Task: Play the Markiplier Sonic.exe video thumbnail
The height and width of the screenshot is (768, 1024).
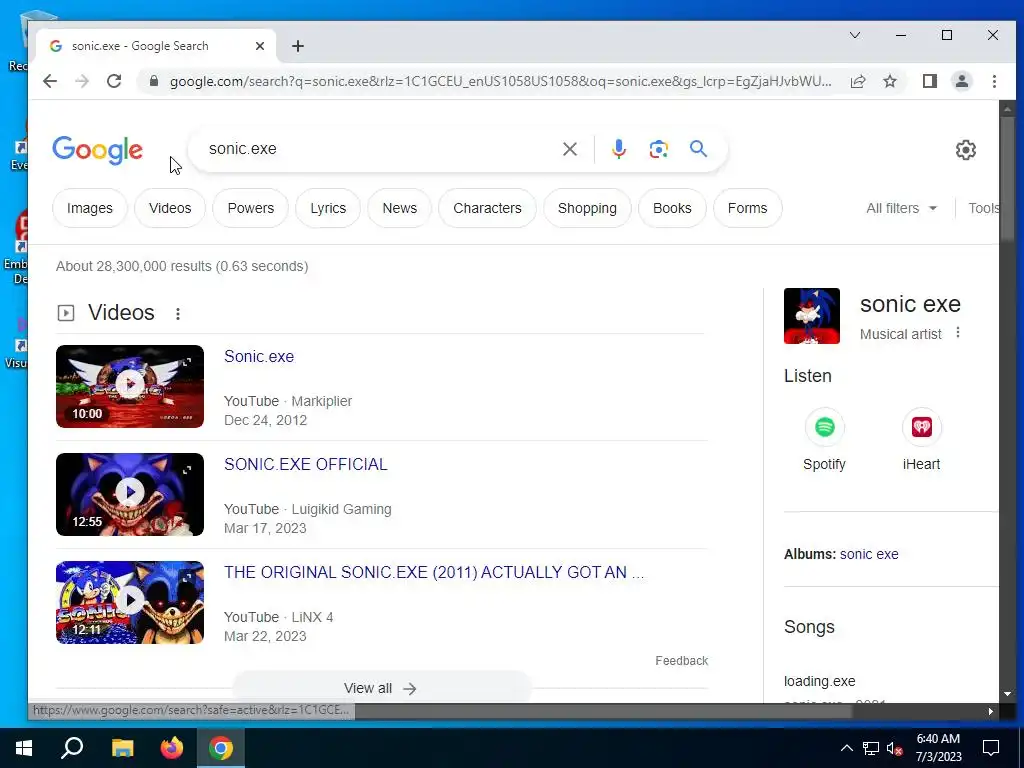Action: pos(130,387)
